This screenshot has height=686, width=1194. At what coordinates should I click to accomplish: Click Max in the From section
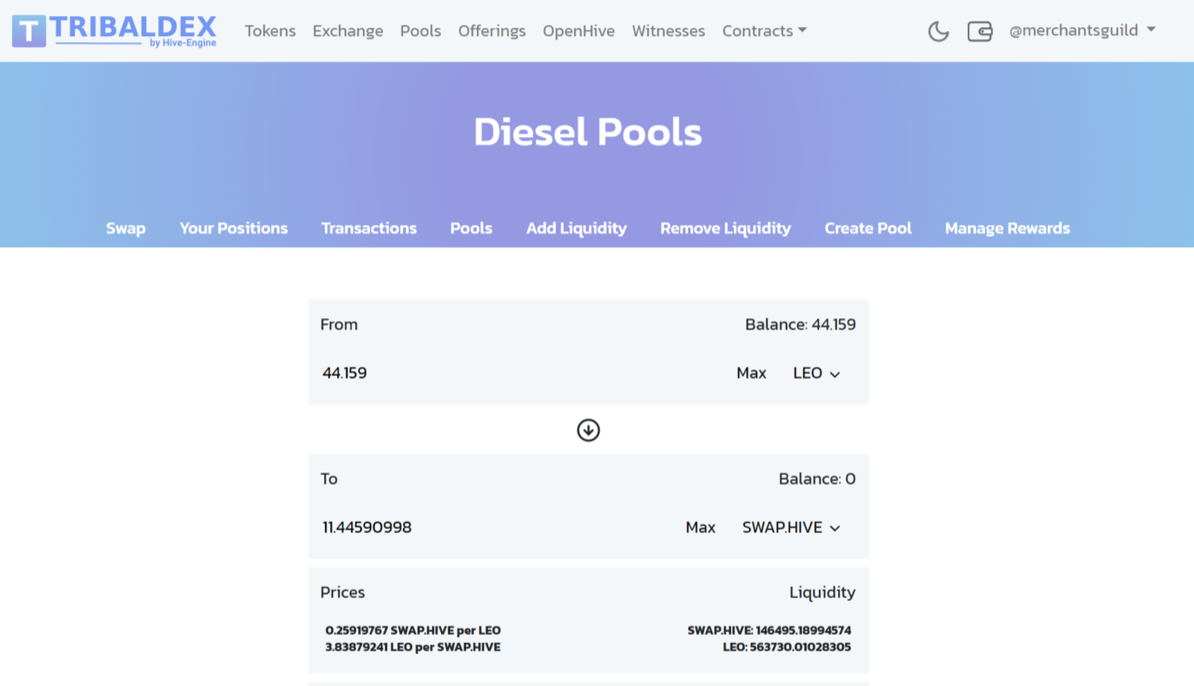751,373
